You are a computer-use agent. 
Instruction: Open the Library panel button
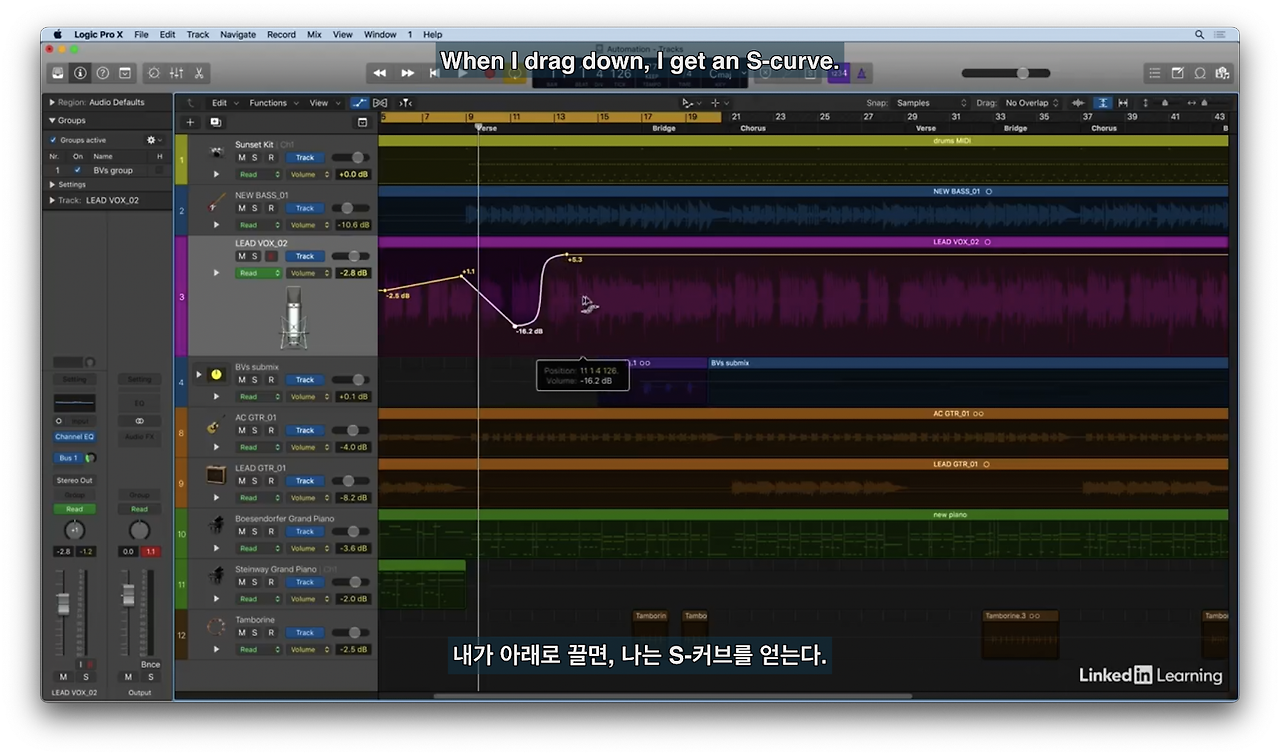pyautogui.click(x=58, y=73)
